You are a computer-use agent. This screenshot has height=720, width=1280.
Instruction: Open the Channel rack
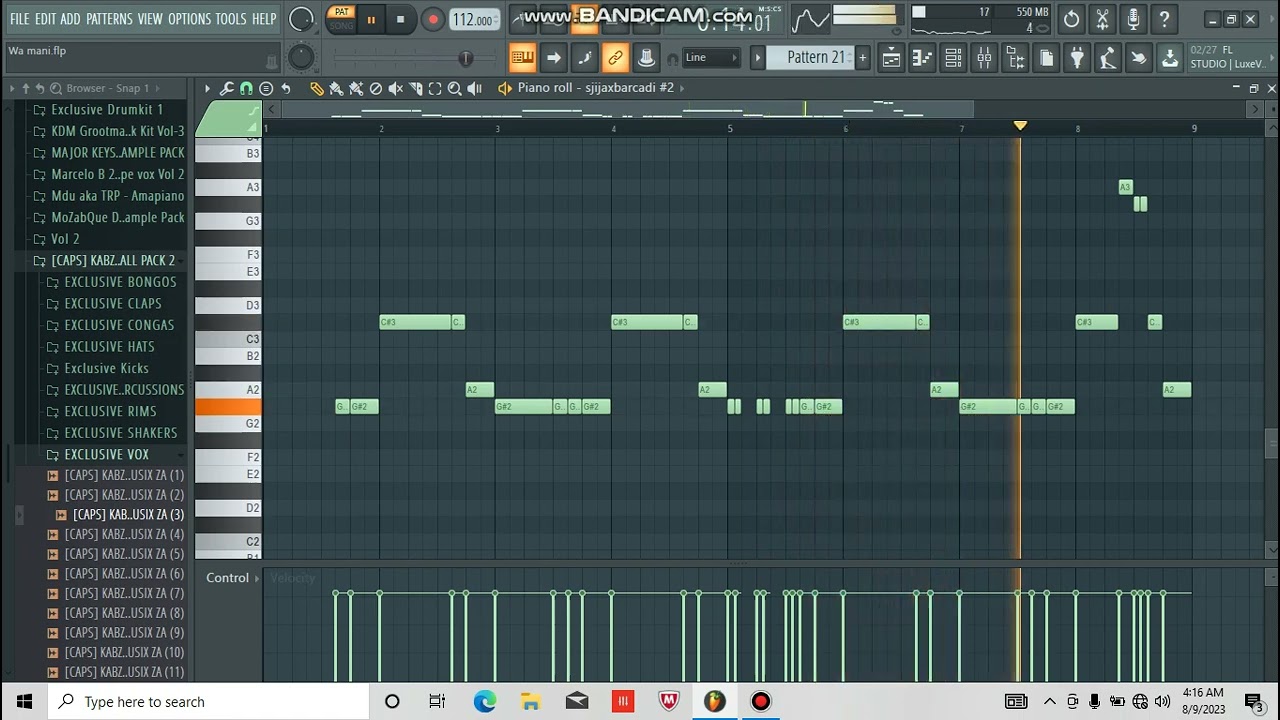953,58
